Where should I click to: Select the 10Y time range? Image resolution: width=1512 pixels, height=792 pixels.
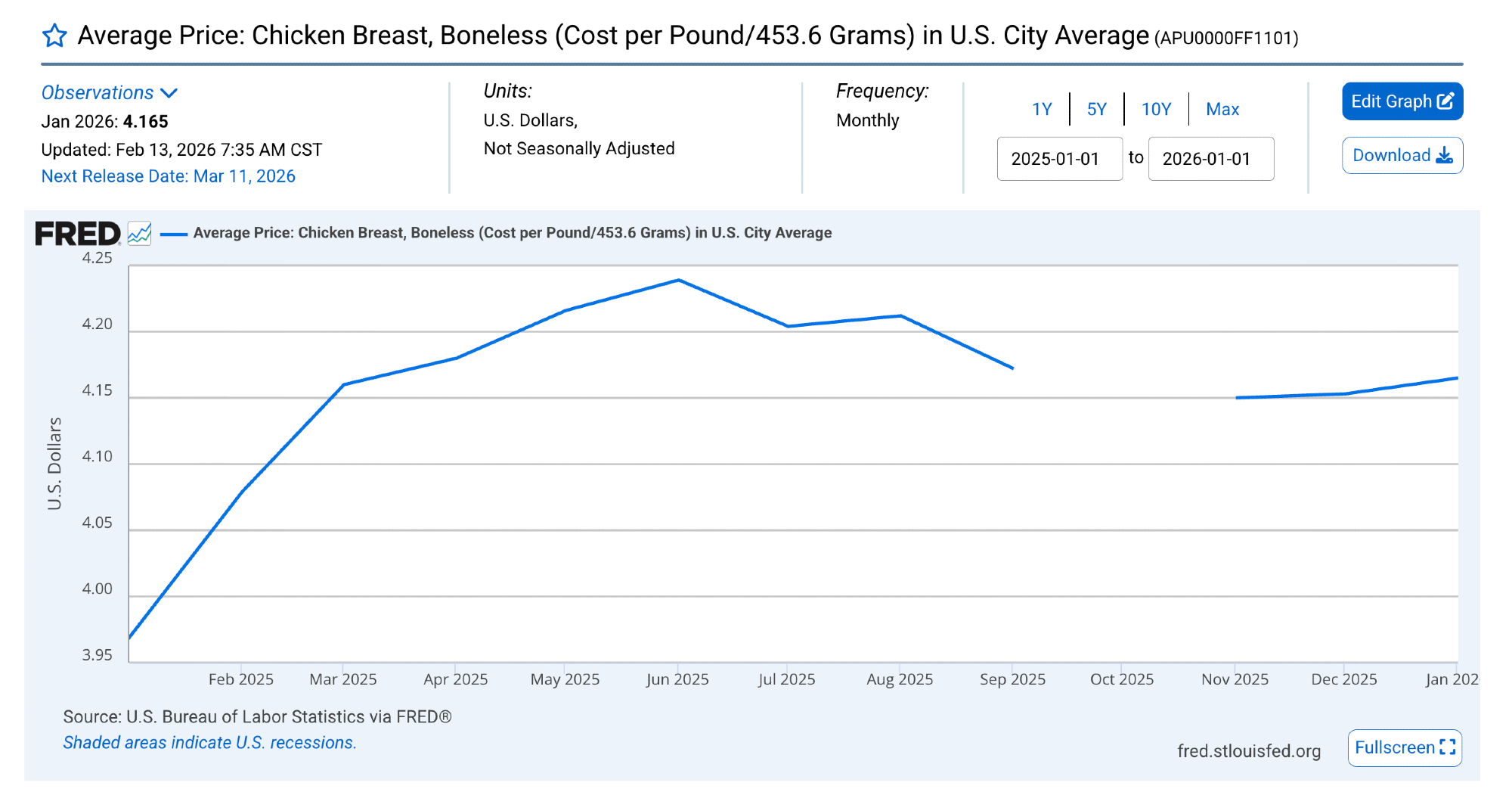click(x=1156, y=109)
